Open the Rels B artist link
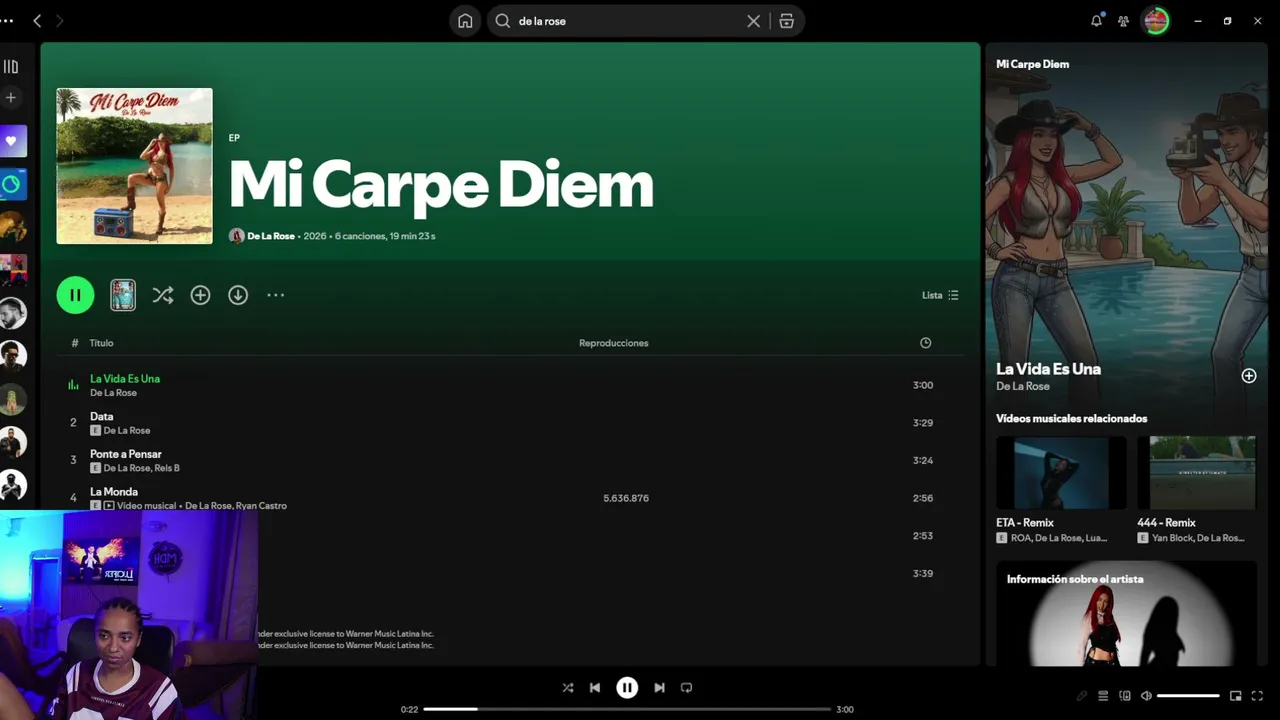Screen dimensions: 1280x720 (x=168, y=468)
